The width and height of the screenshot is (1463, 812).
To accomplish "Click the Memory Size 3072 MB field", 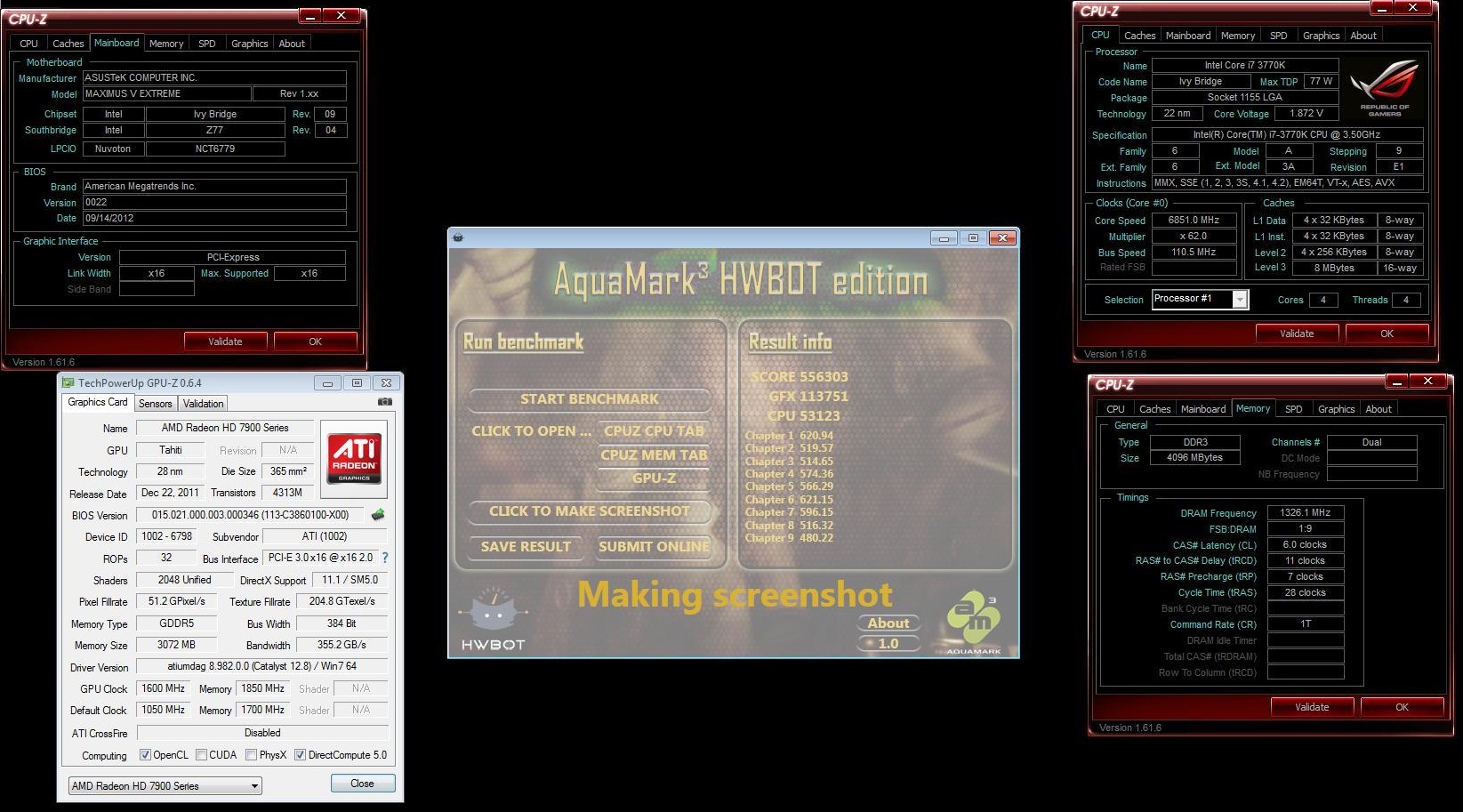I will 176,645.
